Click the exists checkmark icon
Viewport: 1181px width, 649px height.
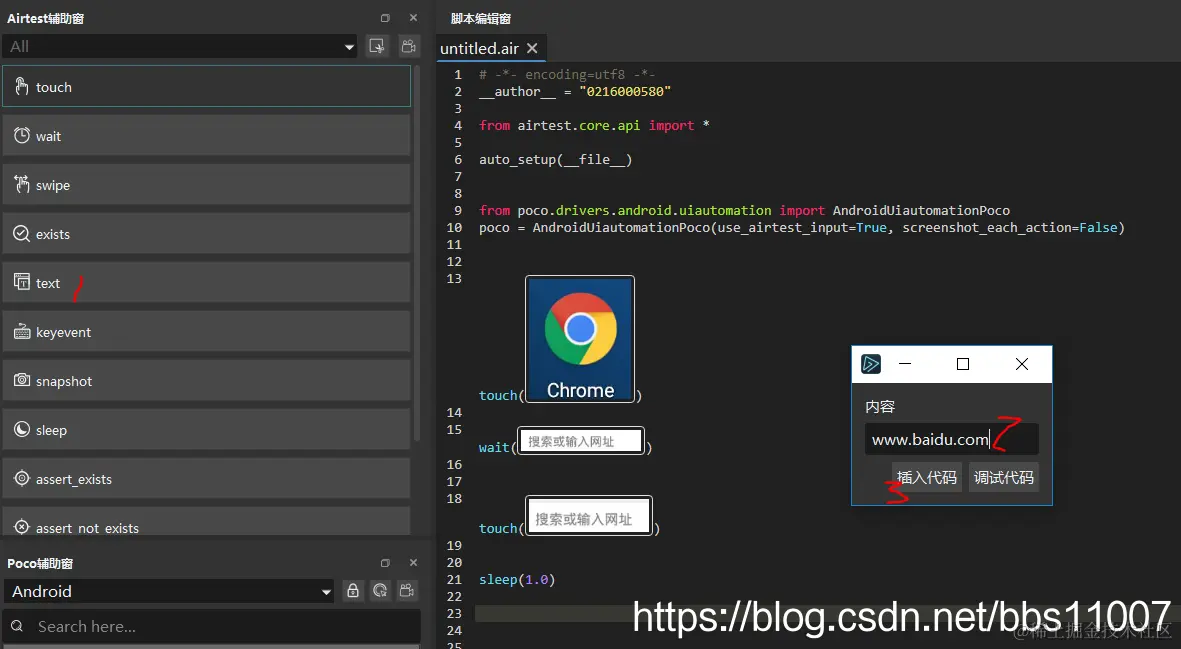(x=22, y=233)
